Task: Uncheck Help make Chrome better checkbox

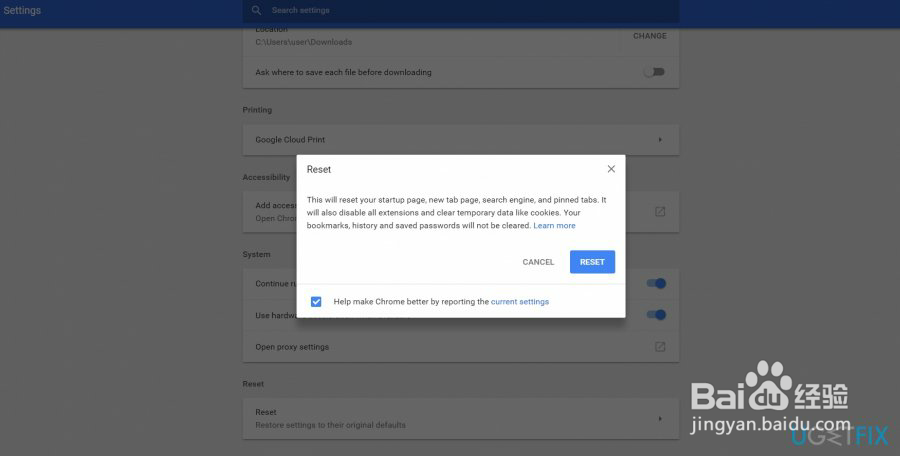Action: point(316,301)
